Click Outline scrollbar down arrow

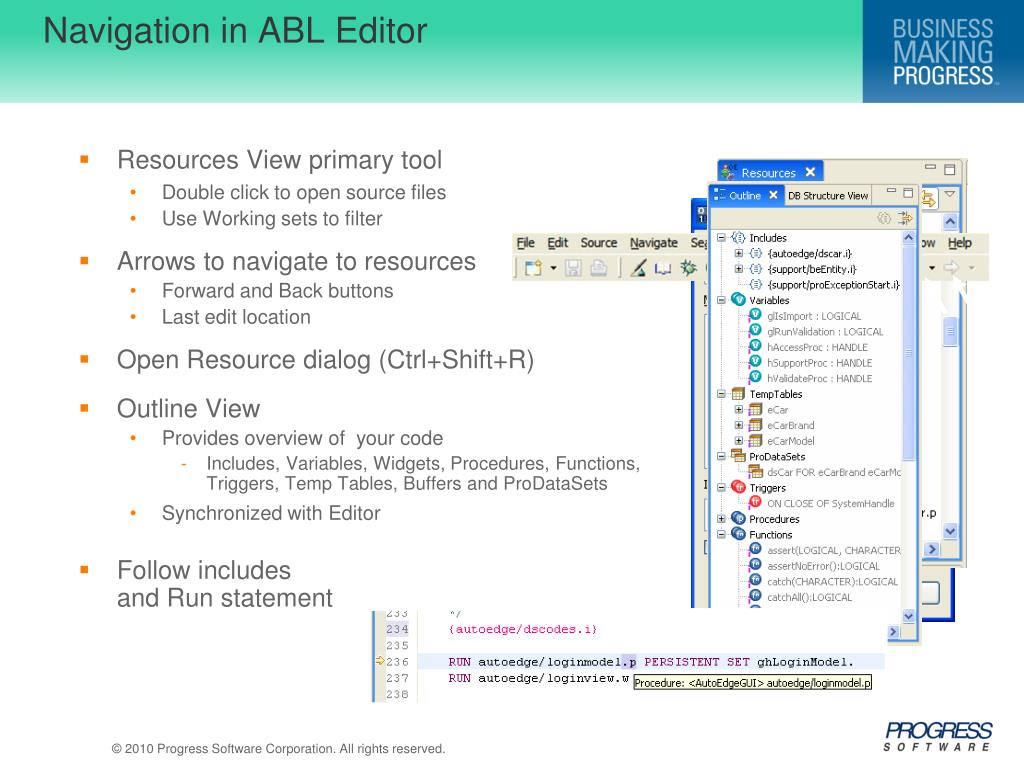[x=908, y=616]
